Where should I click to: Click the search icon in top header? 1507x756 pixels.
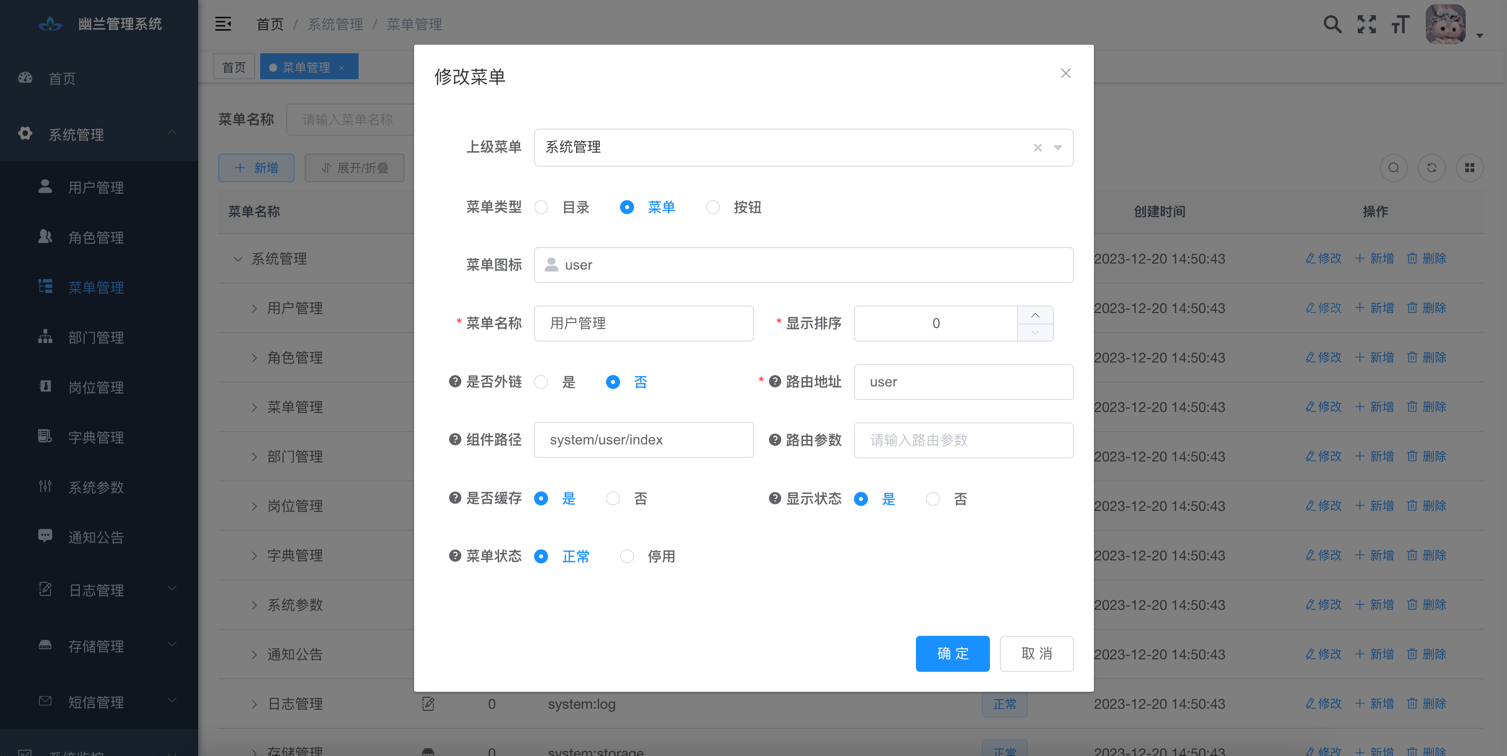click(1332, 24)
